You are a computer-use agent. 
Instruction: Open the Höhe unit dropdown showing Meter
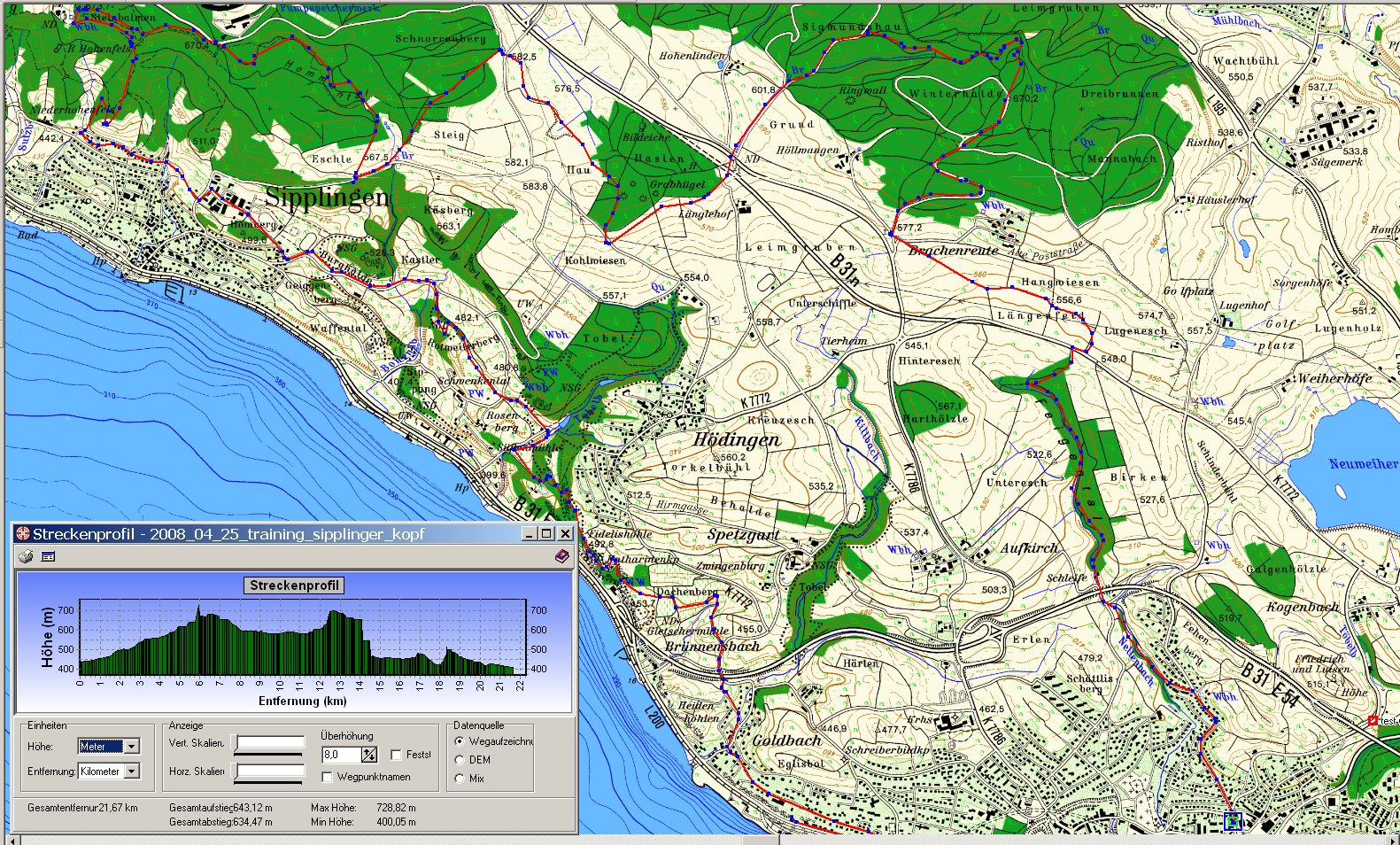[x=109, y=747]
